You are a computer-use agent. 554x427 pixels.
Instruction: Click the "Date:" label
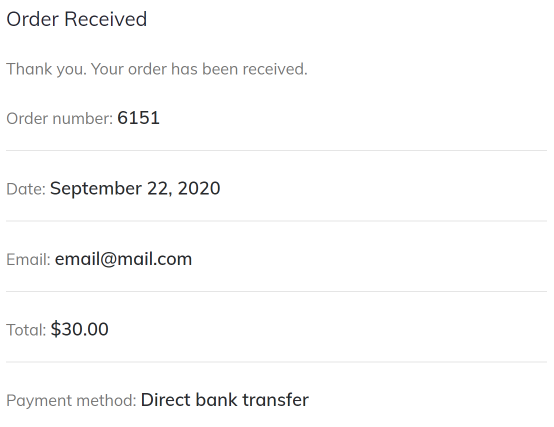coord(26,189)
